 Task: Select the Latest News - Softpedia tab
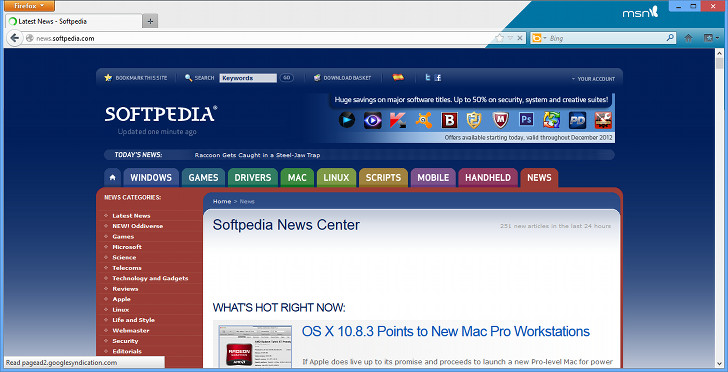(x=74, y=21)
